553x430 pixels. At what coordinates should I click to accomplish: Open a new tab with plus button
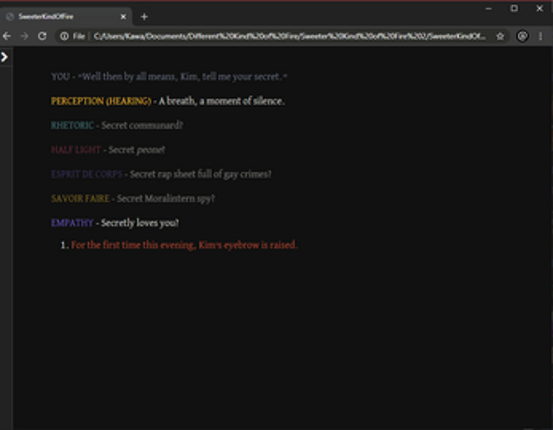pos(144,17)
